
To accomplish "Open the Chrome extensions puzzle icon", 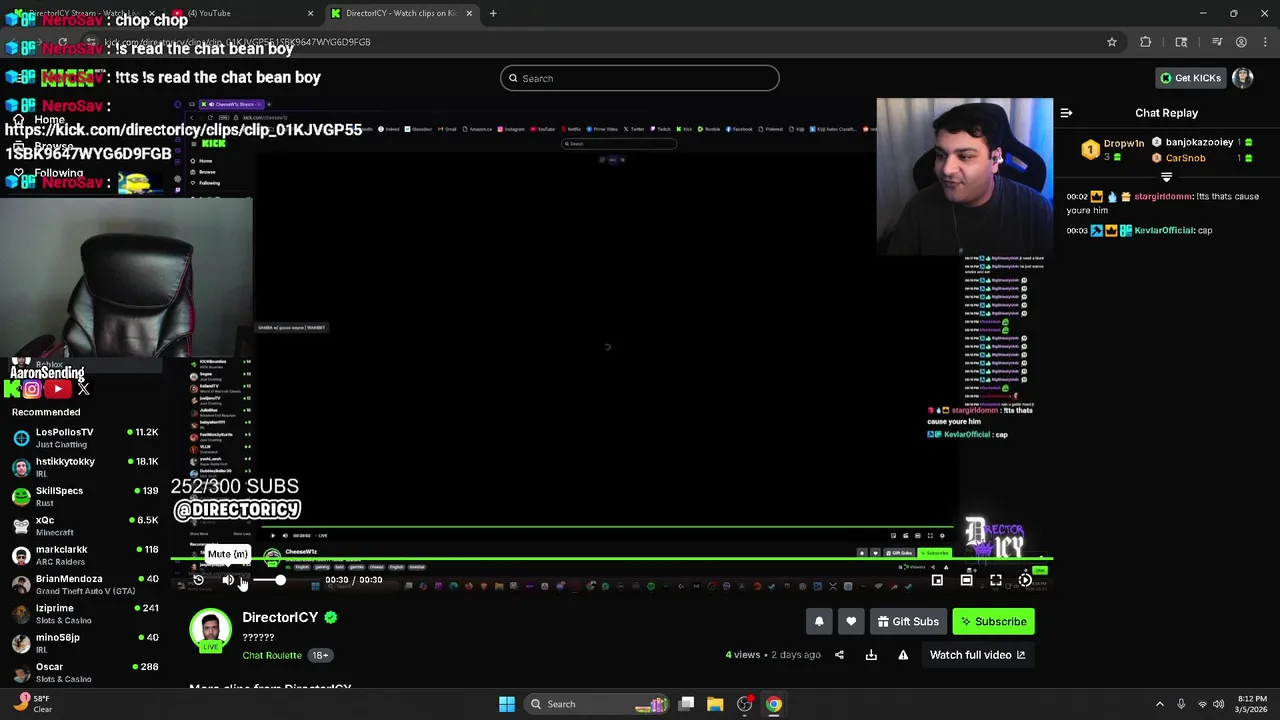I will [x=1145, y=42].
